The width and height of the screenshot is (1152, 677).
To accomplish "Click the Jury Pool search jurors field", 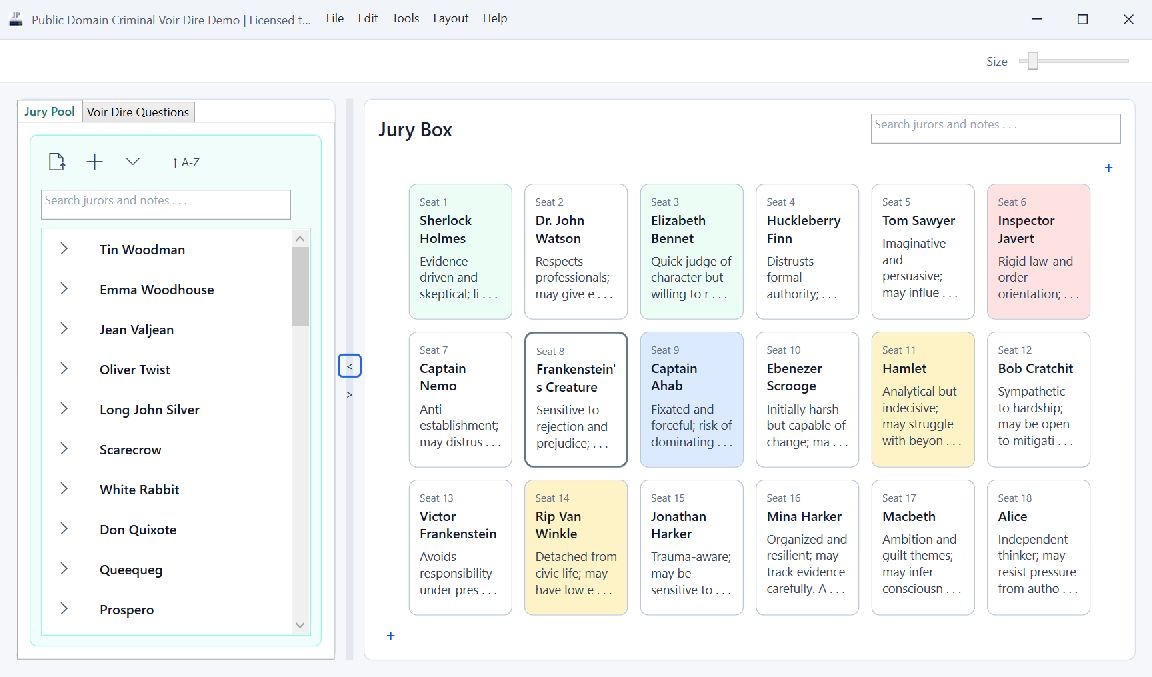I will pos(166,204).
